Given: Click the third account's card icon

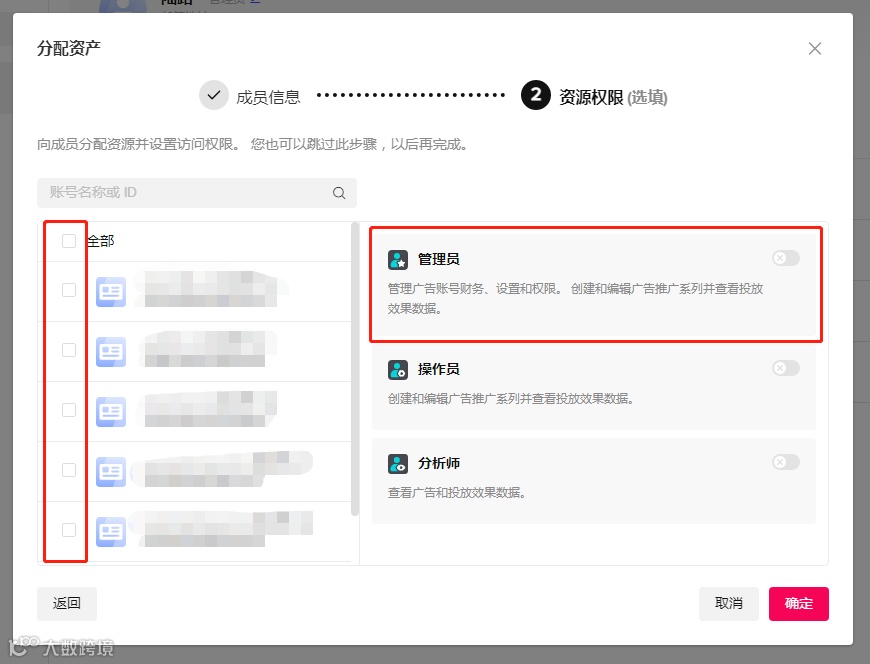Looking at the screenshot, I should pos(111,412).
